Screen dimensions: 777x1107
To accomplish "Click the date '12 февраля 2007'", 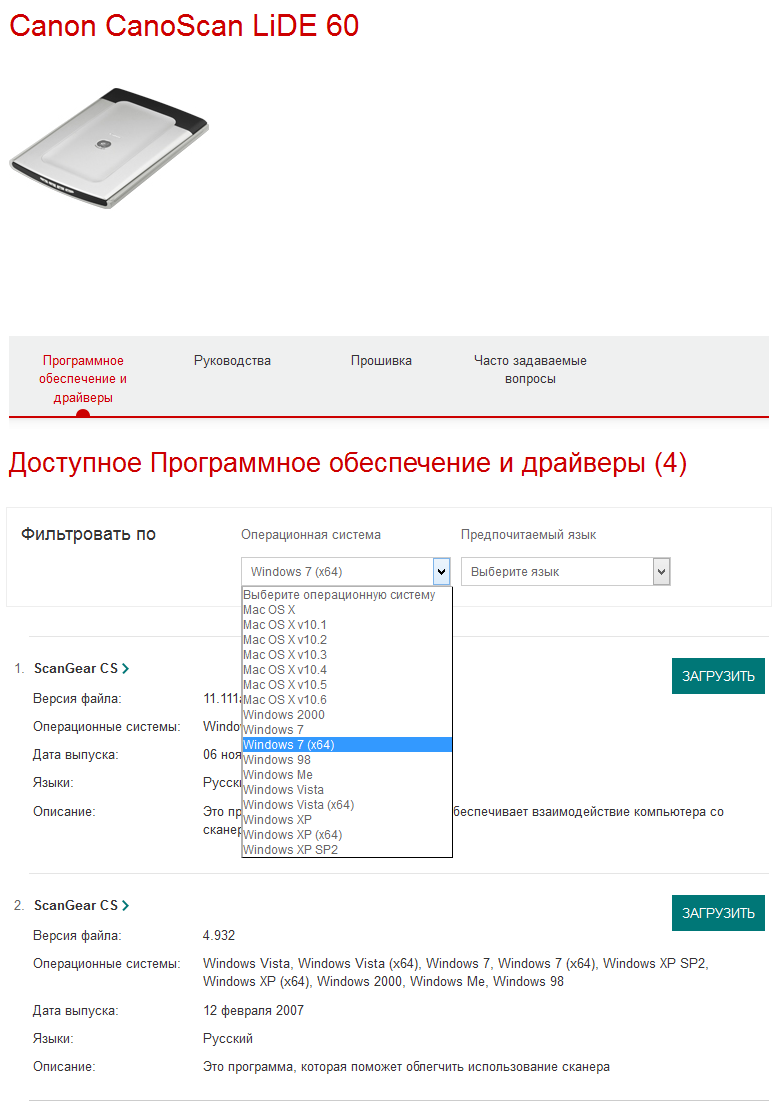I will tap(253, 1010).
